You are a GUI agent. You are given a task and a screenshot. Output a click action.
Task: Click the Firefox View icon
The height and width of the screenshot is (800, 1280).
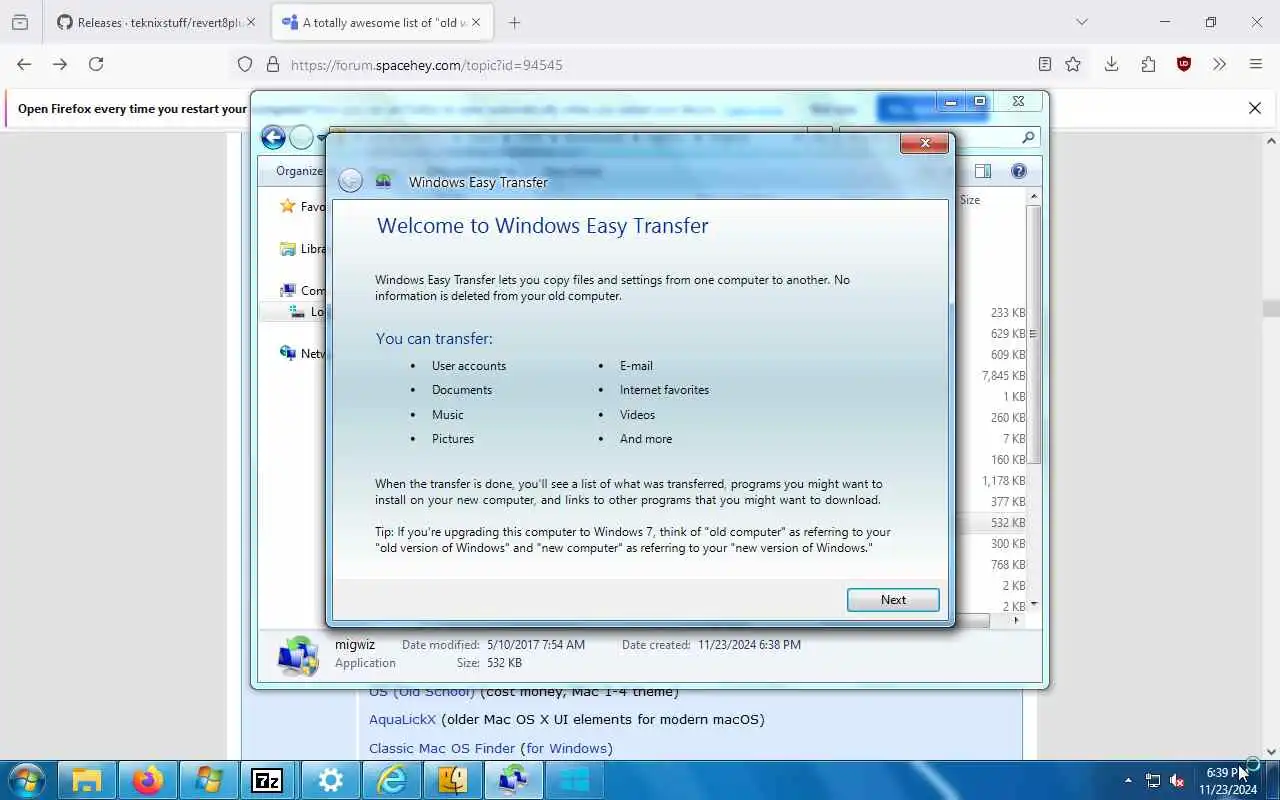click(x=20, y=22)
